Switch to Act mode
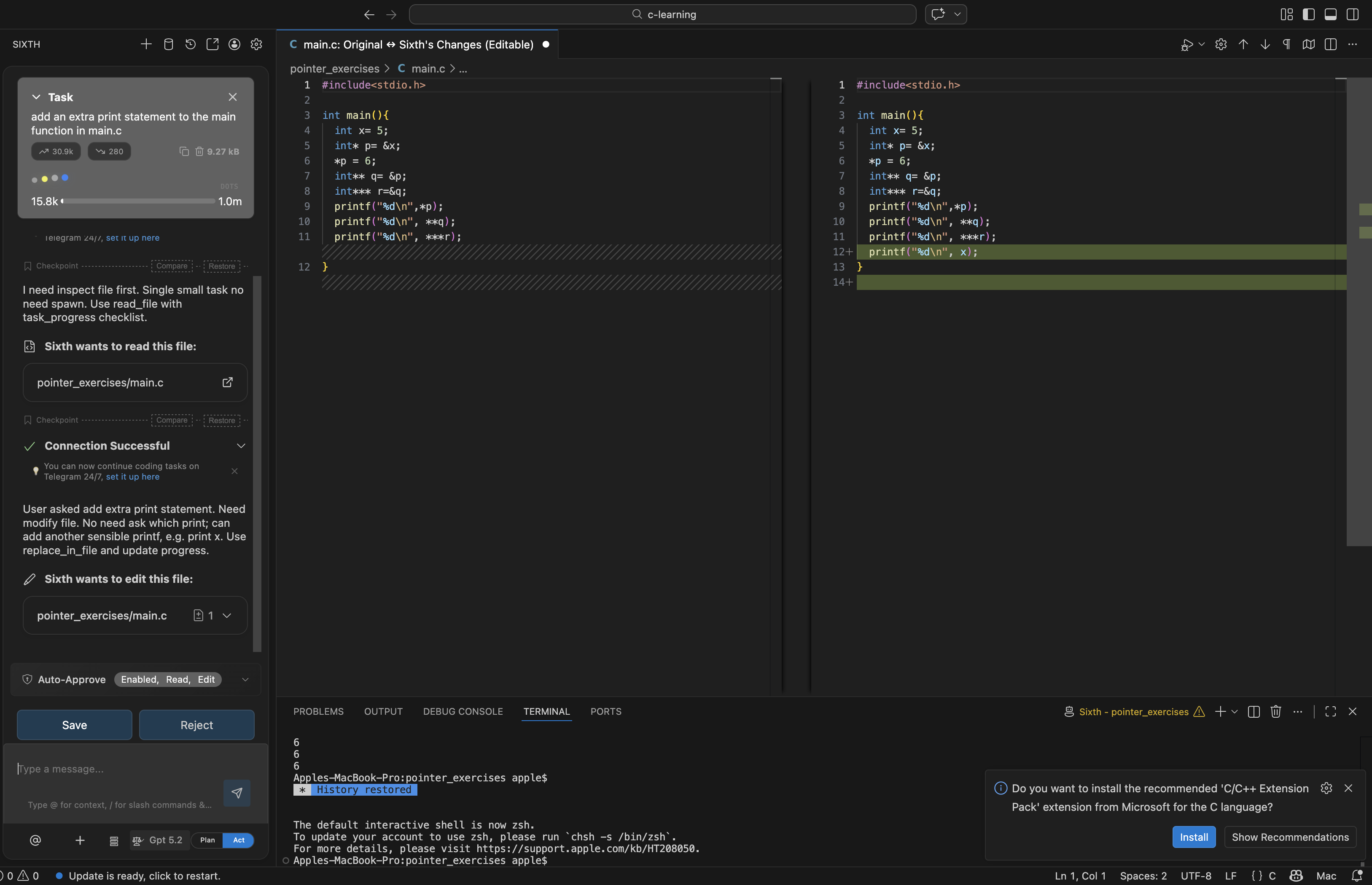Screen dimensions: 1372x885 pyautogui.click(x=239, y=840)
